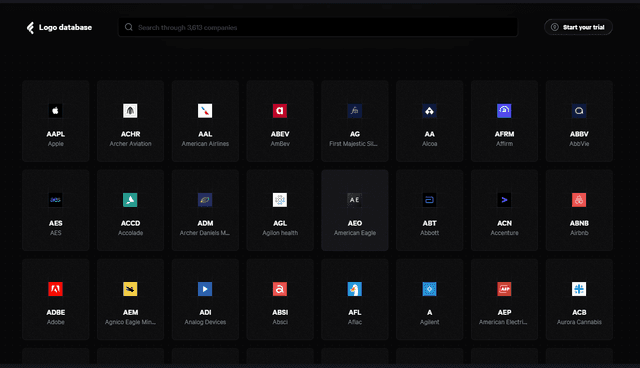
Task: Click the ABSI ticker text
Action: 280,313
